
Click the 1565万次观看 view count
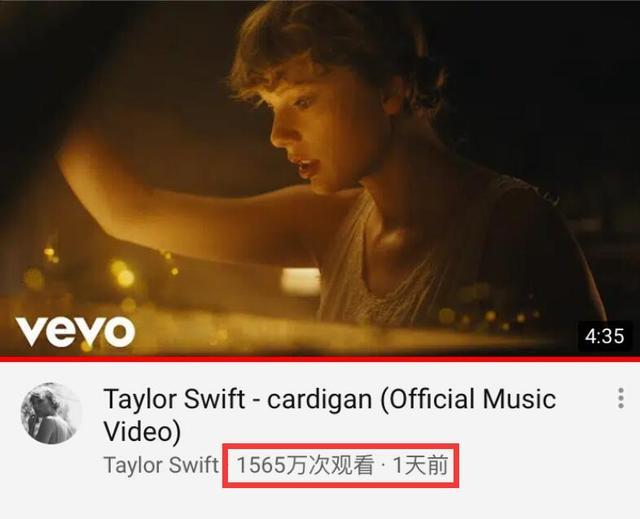[x=305, y=466]
